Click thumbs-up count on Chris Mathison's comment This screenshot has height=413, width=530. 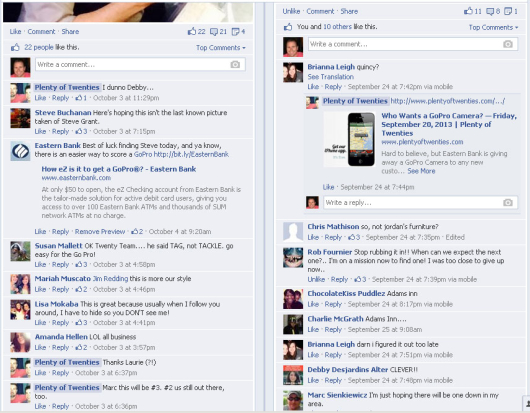pyautogui.click(x=354, y=237)
